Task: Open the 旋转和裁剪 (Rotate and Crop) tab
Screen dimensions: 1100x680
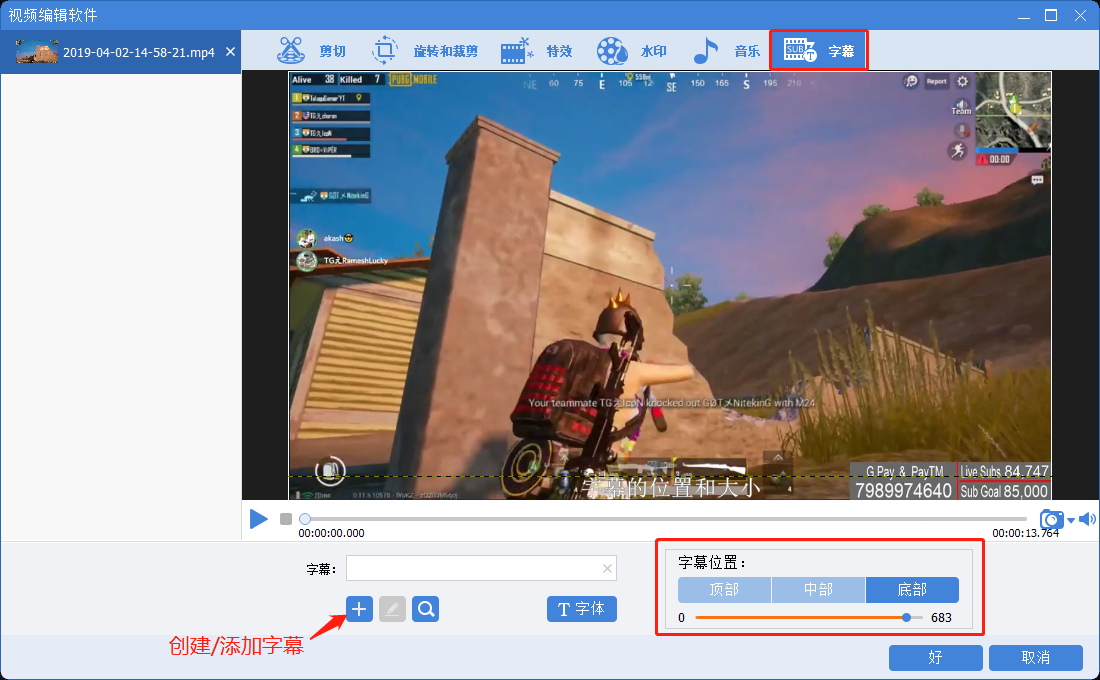Action: click(x=424, y=51)
